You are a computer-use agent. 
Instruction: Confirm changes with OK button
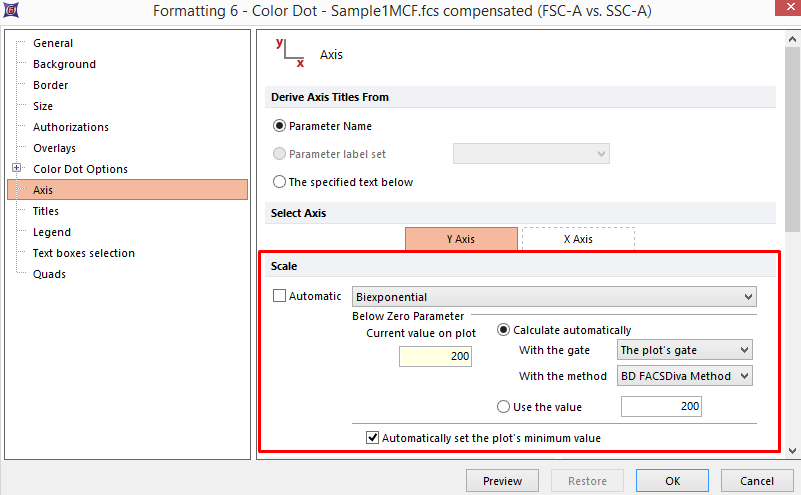pos(673,481)
